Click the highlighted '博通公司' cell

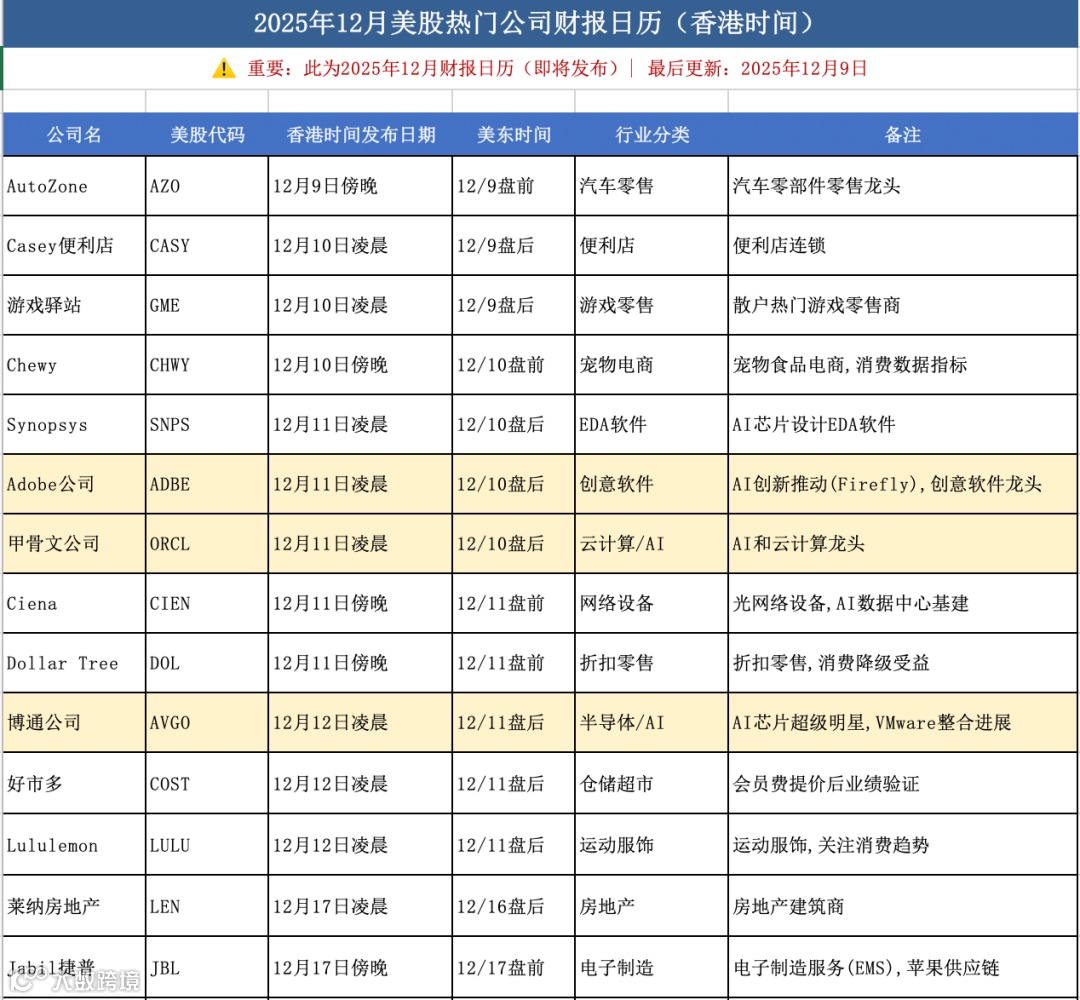click(74, 722)
